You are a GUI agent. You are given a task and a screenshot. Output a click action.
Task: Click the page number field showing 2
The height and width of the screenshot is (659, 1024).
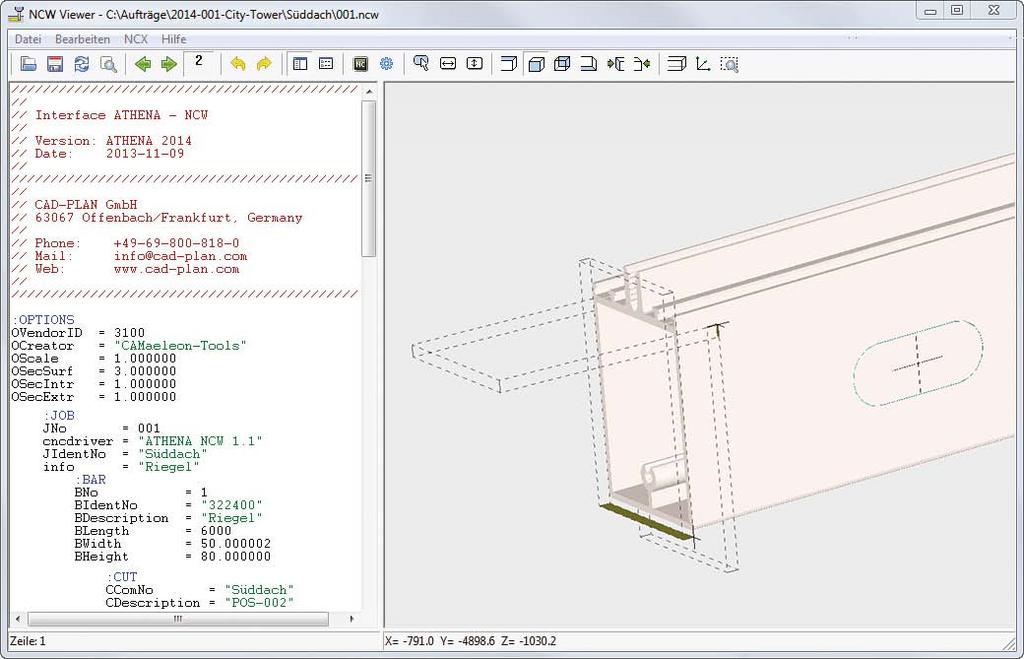[x=199, y=64]
